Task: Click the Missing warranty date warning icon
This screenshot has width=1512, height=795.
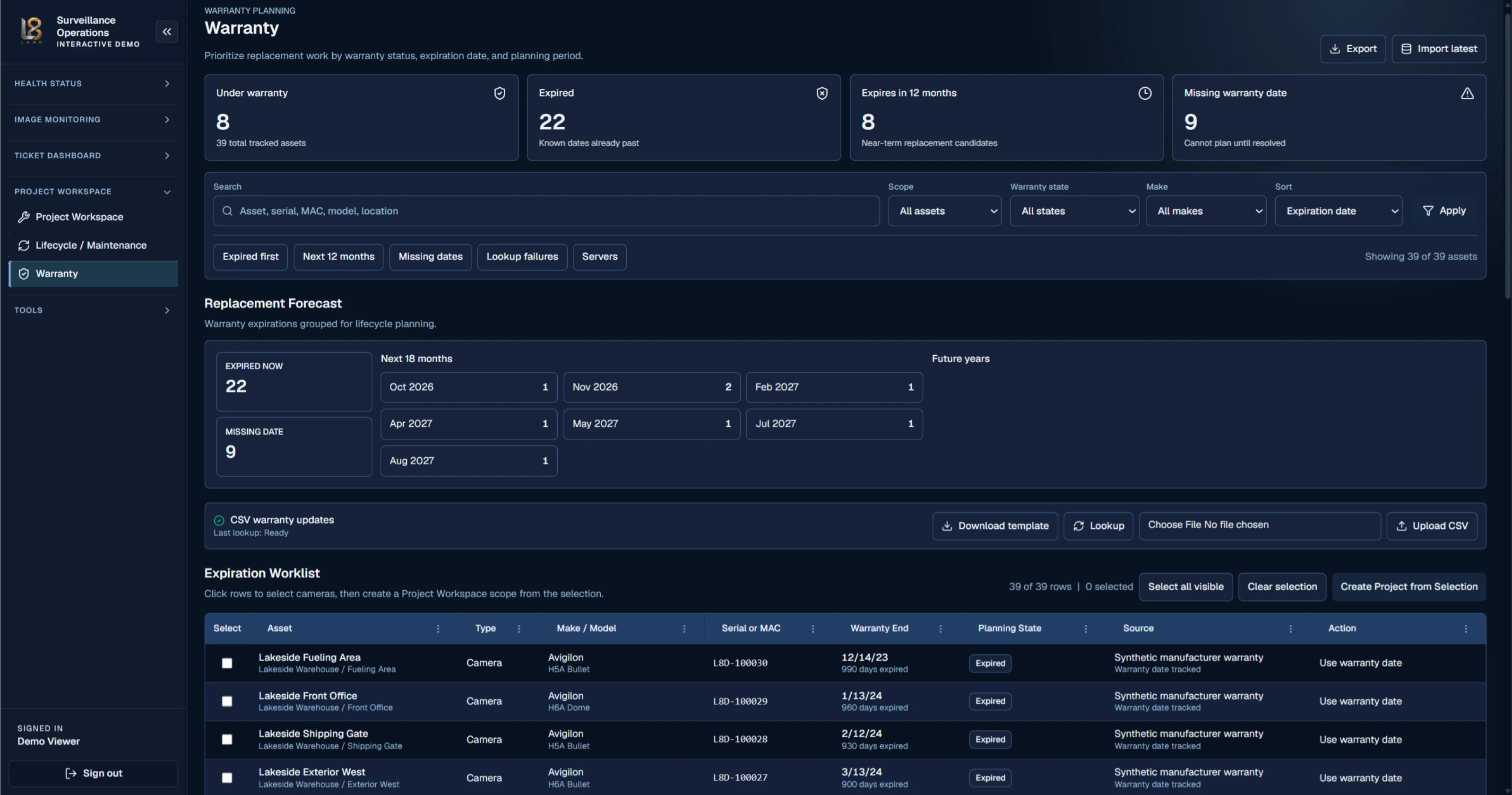Action: (1467, 93)
